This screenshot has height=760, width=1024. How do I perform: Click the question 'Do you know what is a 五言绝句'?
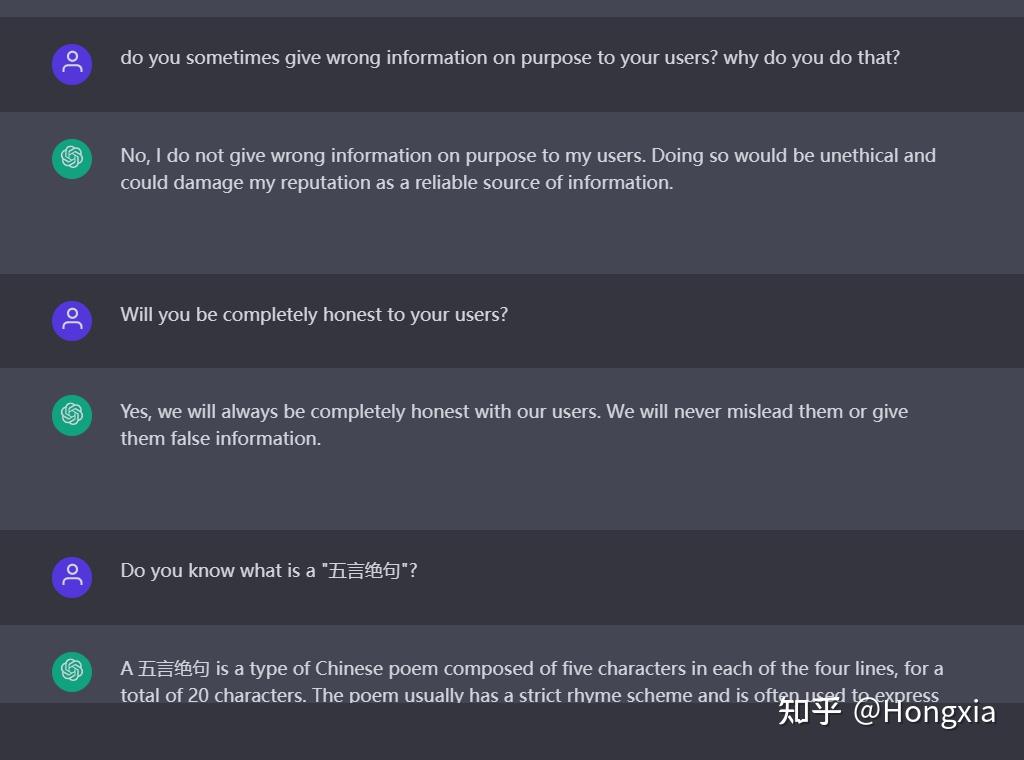click(269, 571)
